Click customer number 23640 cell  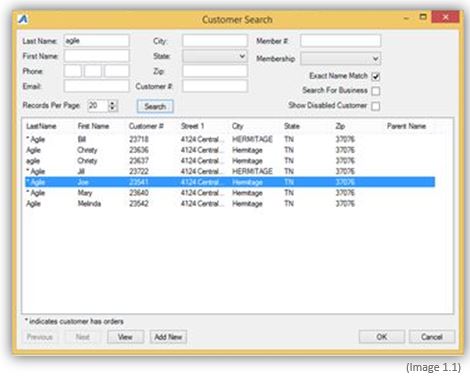click(x=139, y=193)
